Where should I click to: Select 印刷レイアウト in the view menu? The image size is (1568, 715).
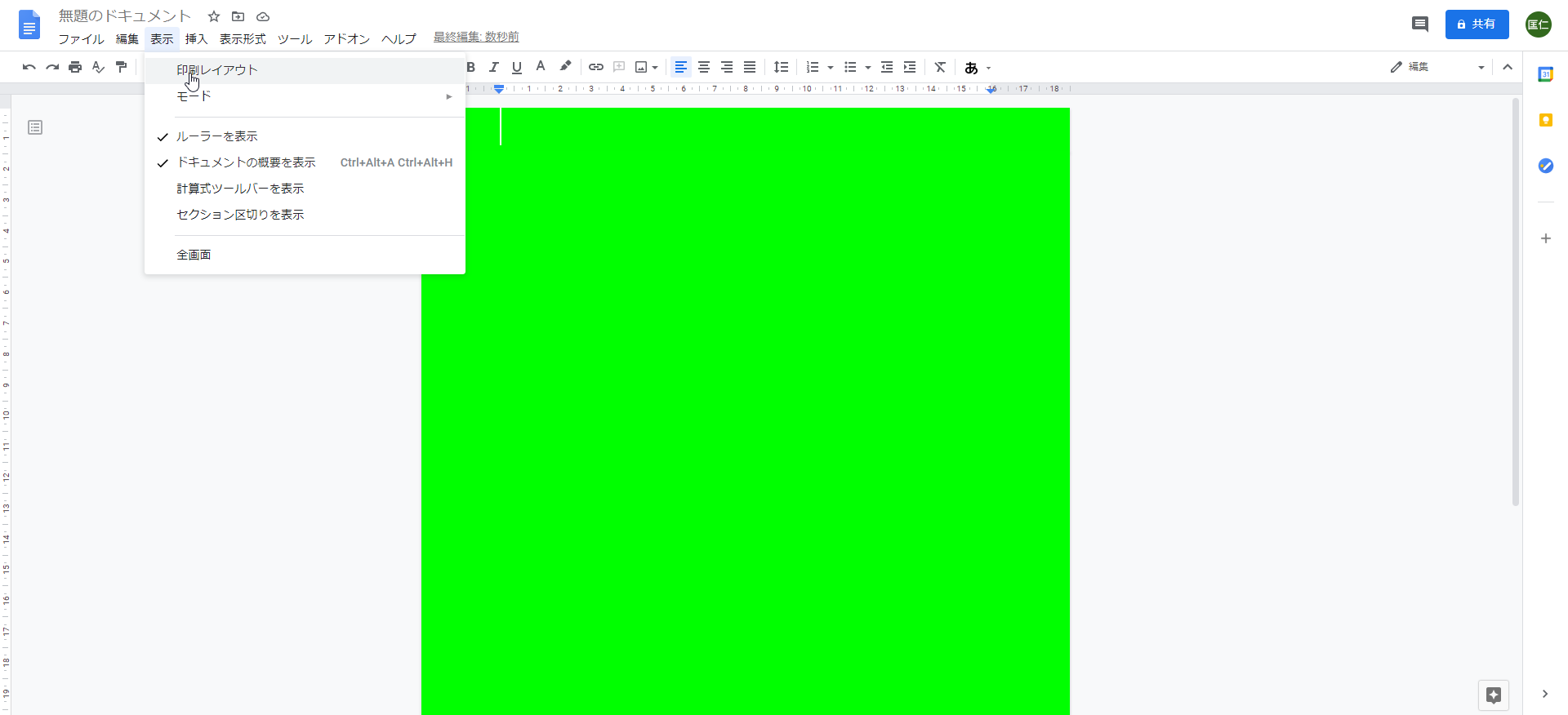pyautogui.click(x=305, y=70)
